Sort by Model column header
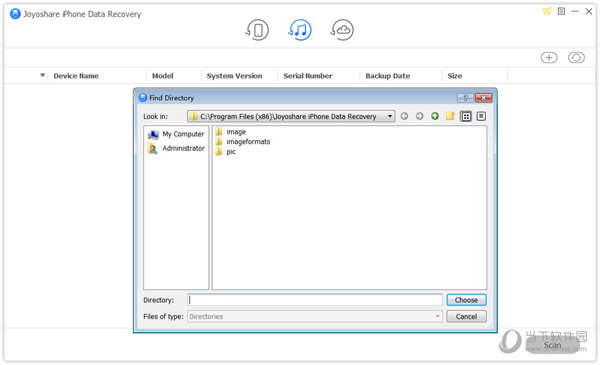This screenshot has width=600, height=365. 163,76
